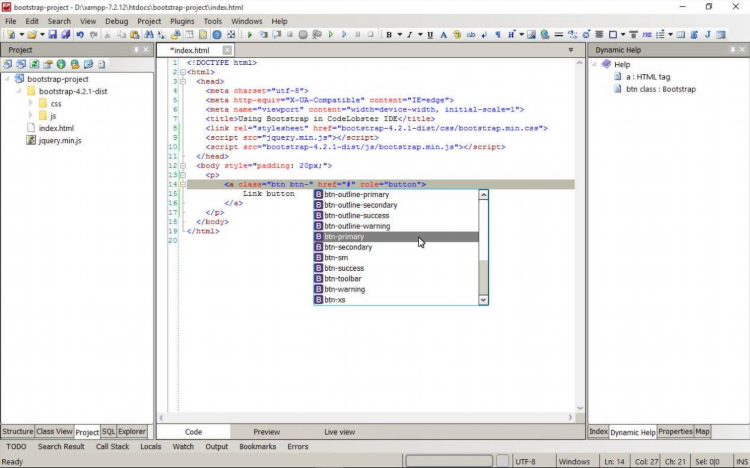Click the green globe icon in Project panel

click(61, 64)
